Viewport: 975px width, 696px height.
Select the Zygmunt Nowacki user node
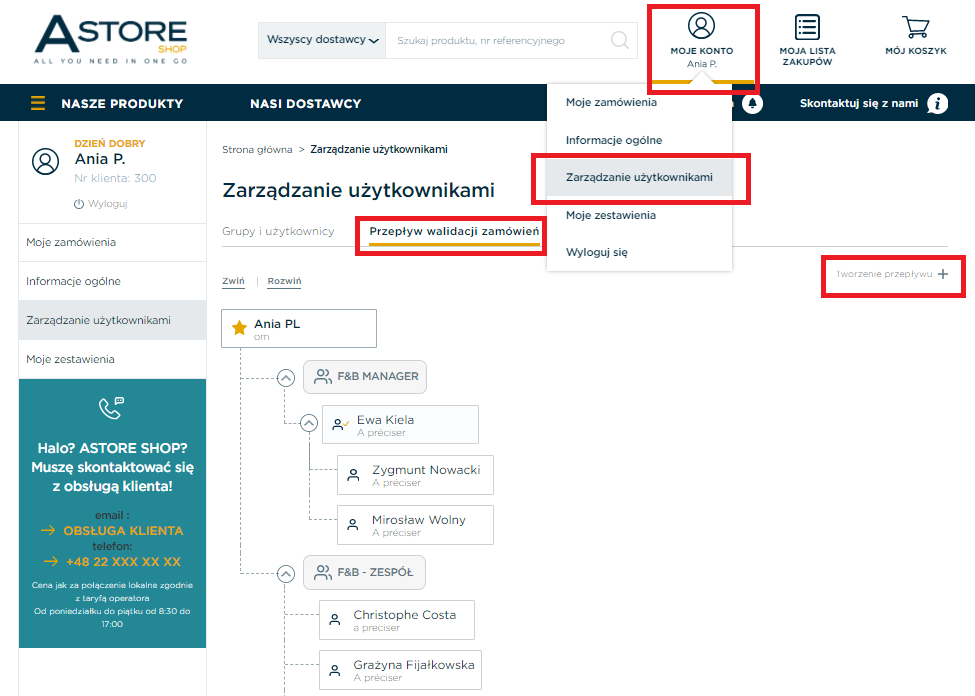pos(415,475)
